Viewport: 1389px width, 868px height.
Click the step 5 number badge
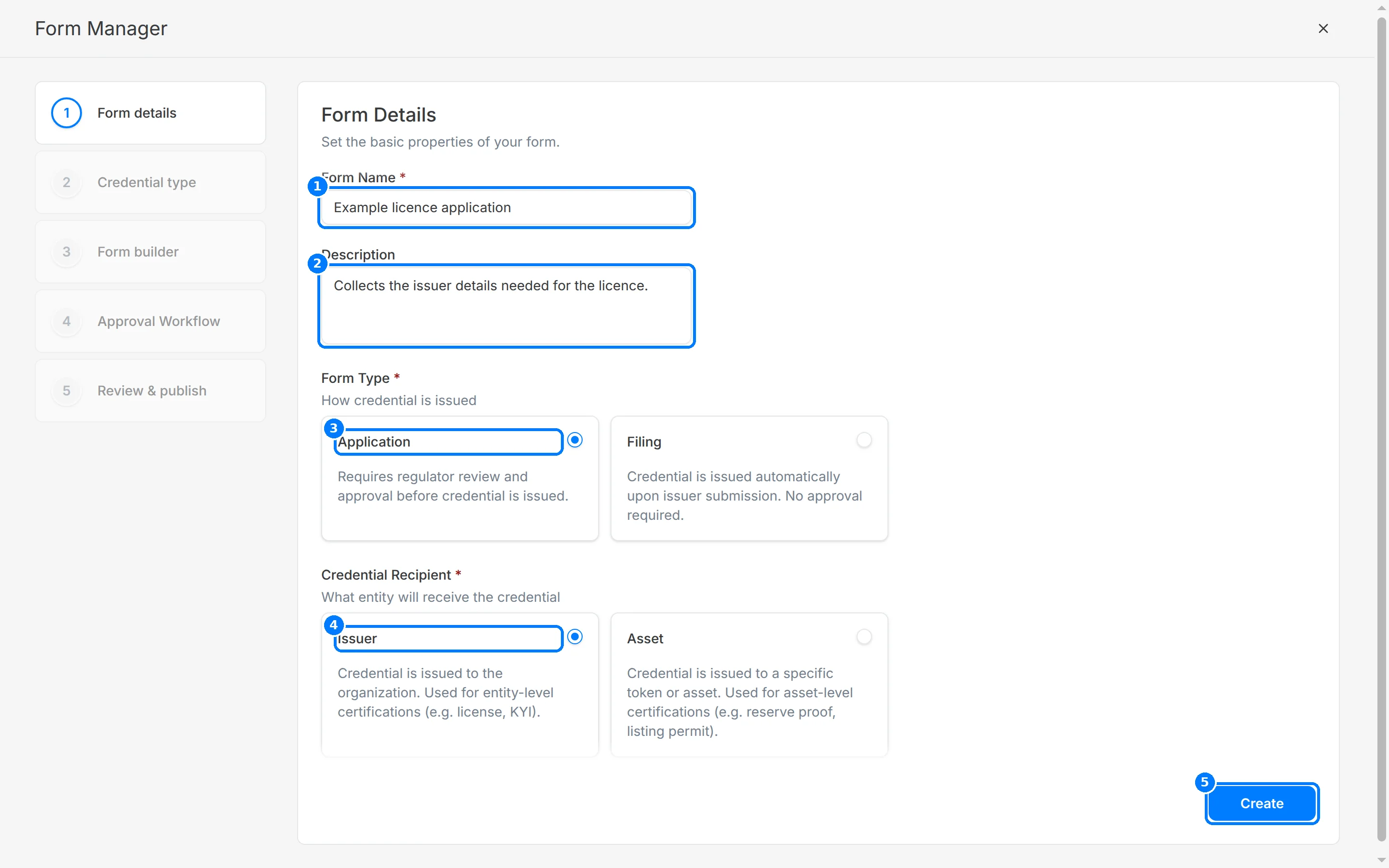coord(67,391)
